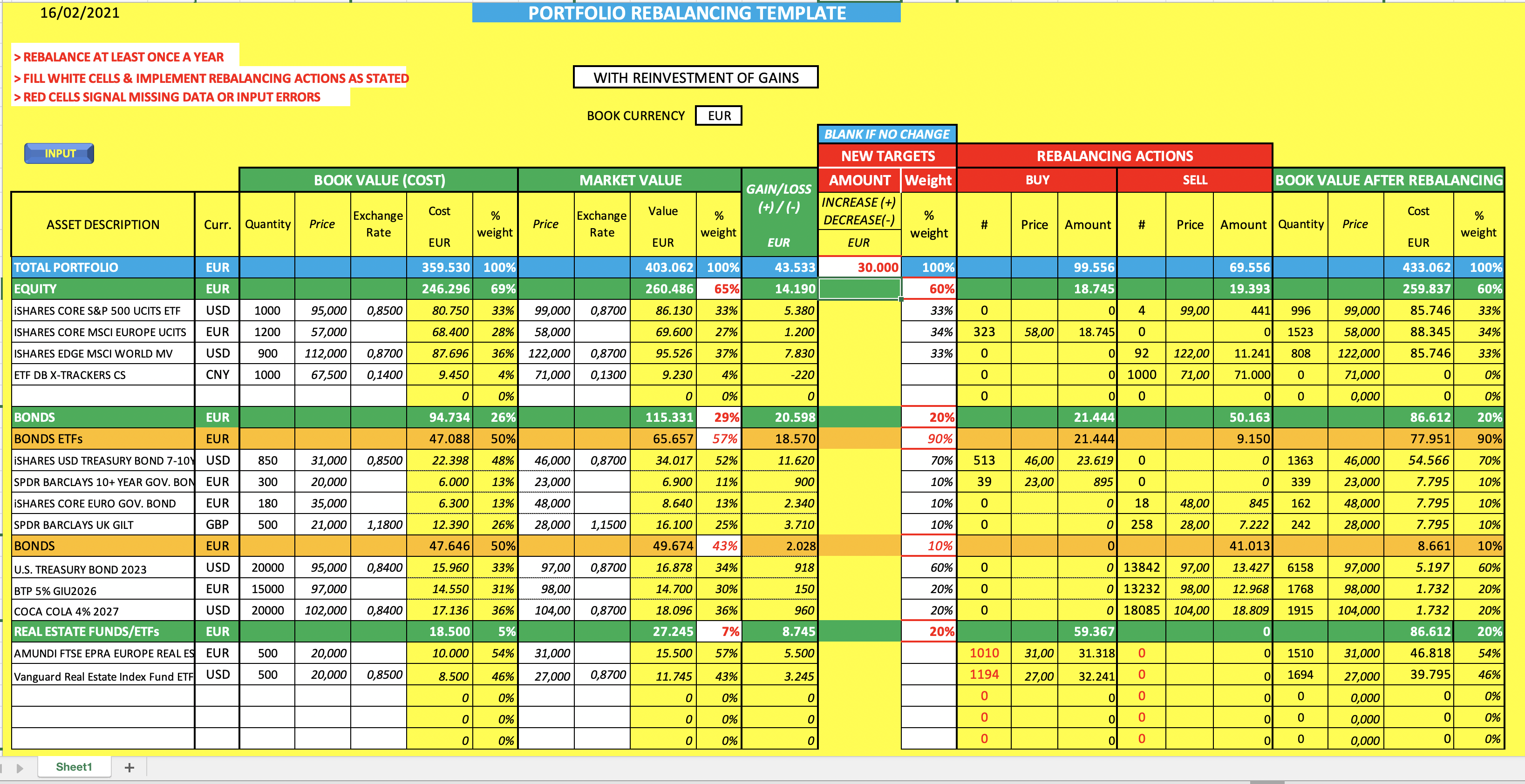This screenshot has width=1525, height=784.
Task: Select the -220 gain/loss cell
Action: (x=780, y=375)
